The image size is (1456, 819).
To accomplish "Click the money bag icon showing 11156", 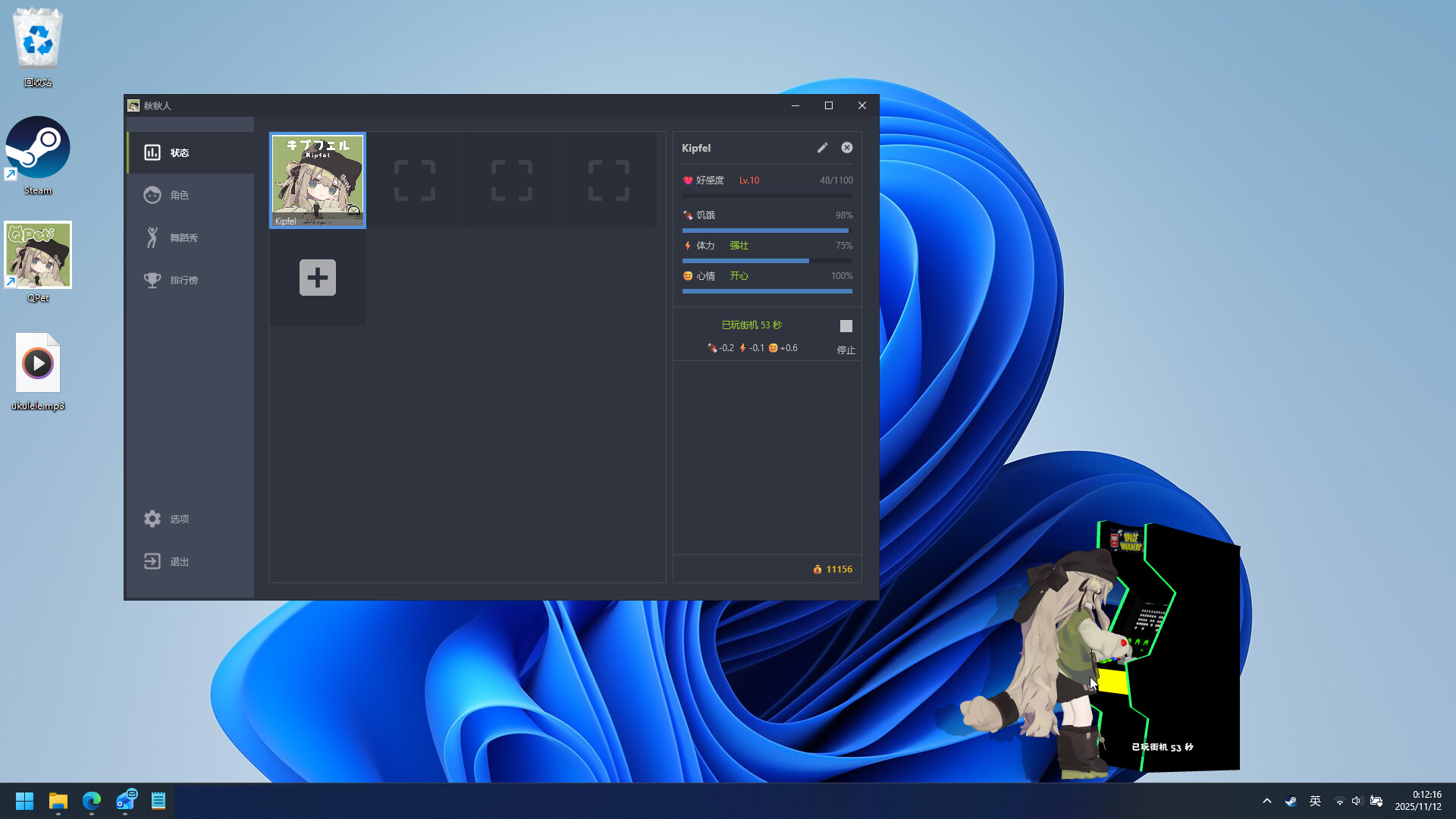I will click(x=818, y=569).
